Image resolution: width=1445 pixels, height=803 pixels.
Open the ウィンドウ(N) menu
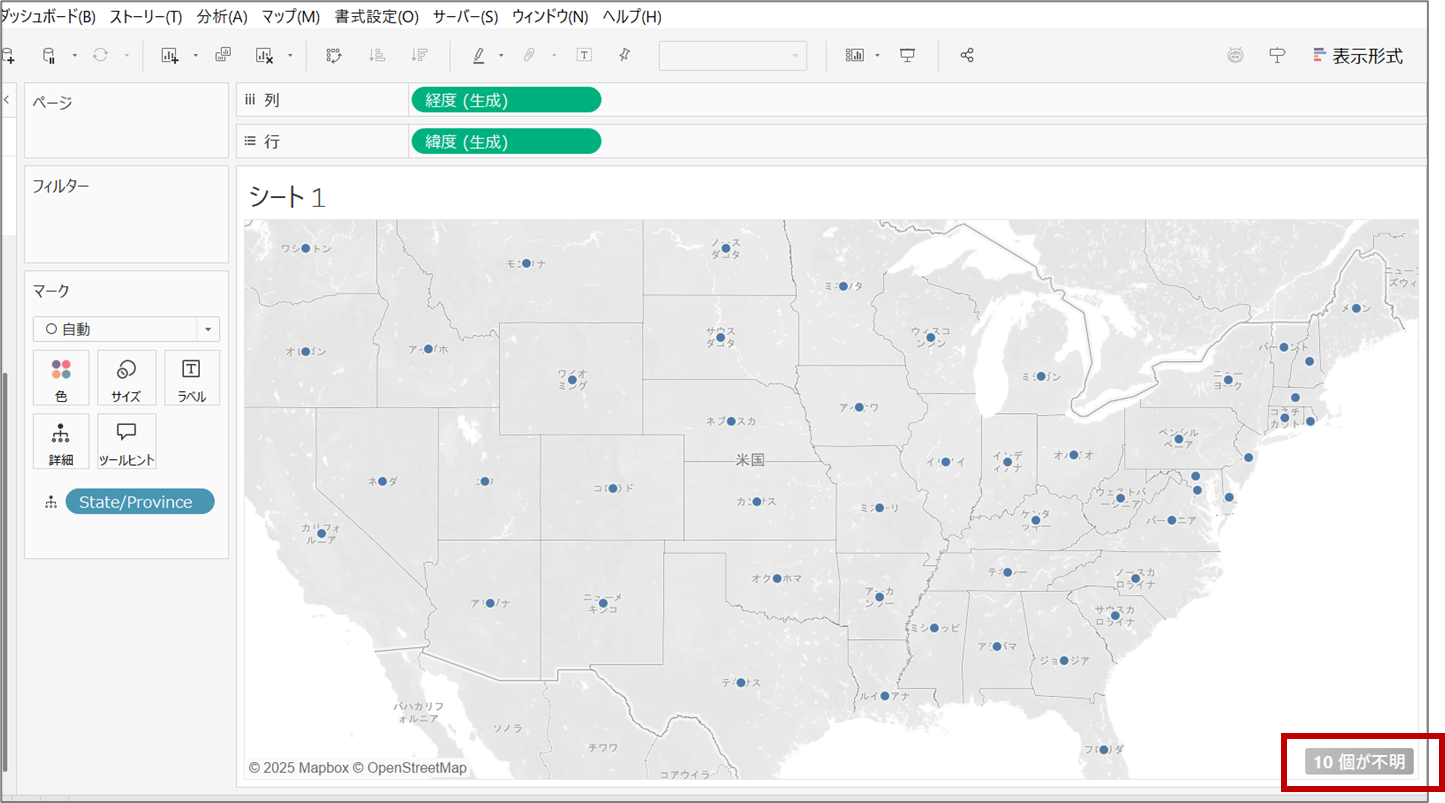pyautogui.click(x=550, y=17)
